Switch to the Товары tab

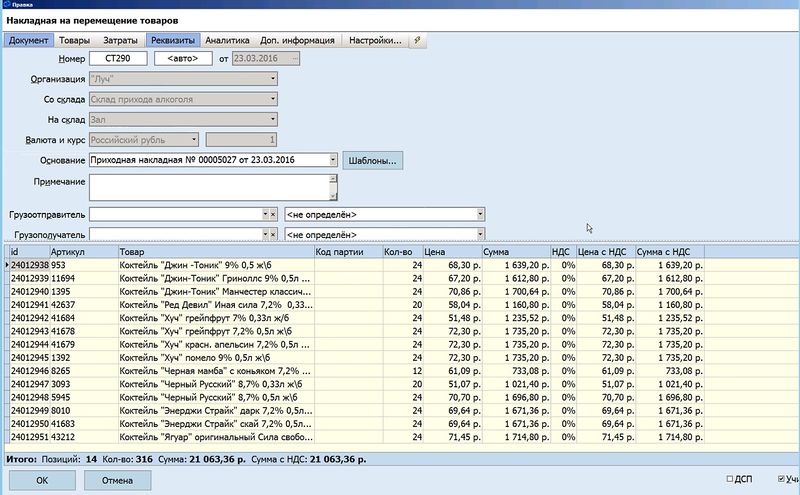[x=74, y=40]
